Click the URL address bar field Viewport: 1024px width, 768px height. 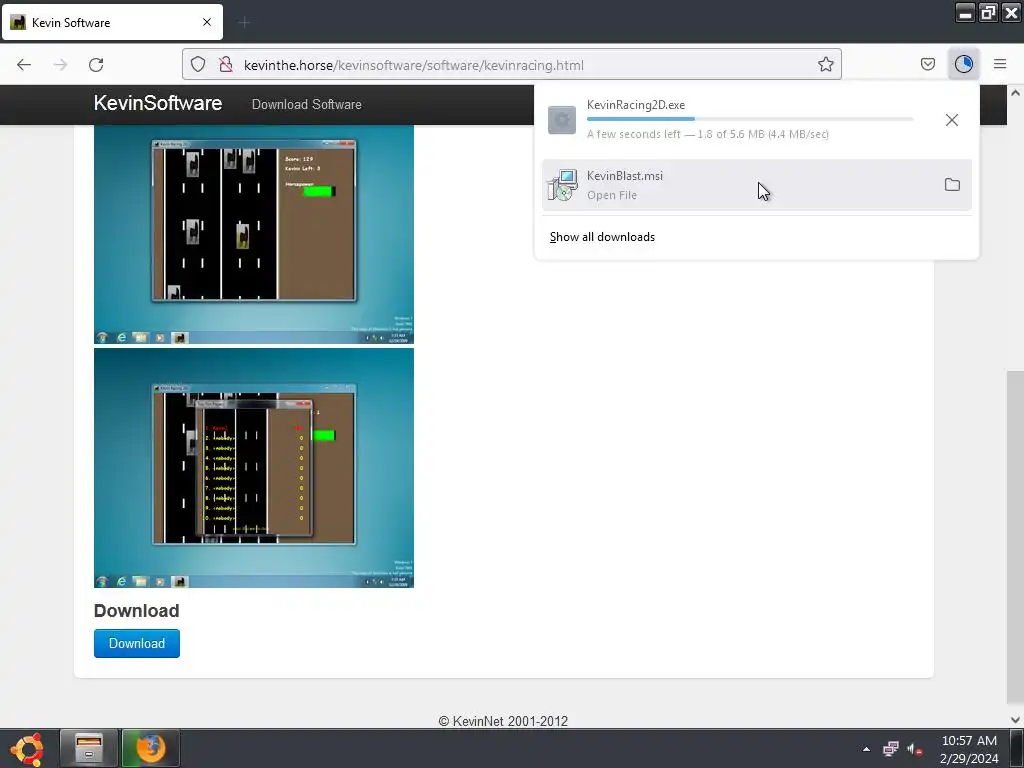point(511,65)
